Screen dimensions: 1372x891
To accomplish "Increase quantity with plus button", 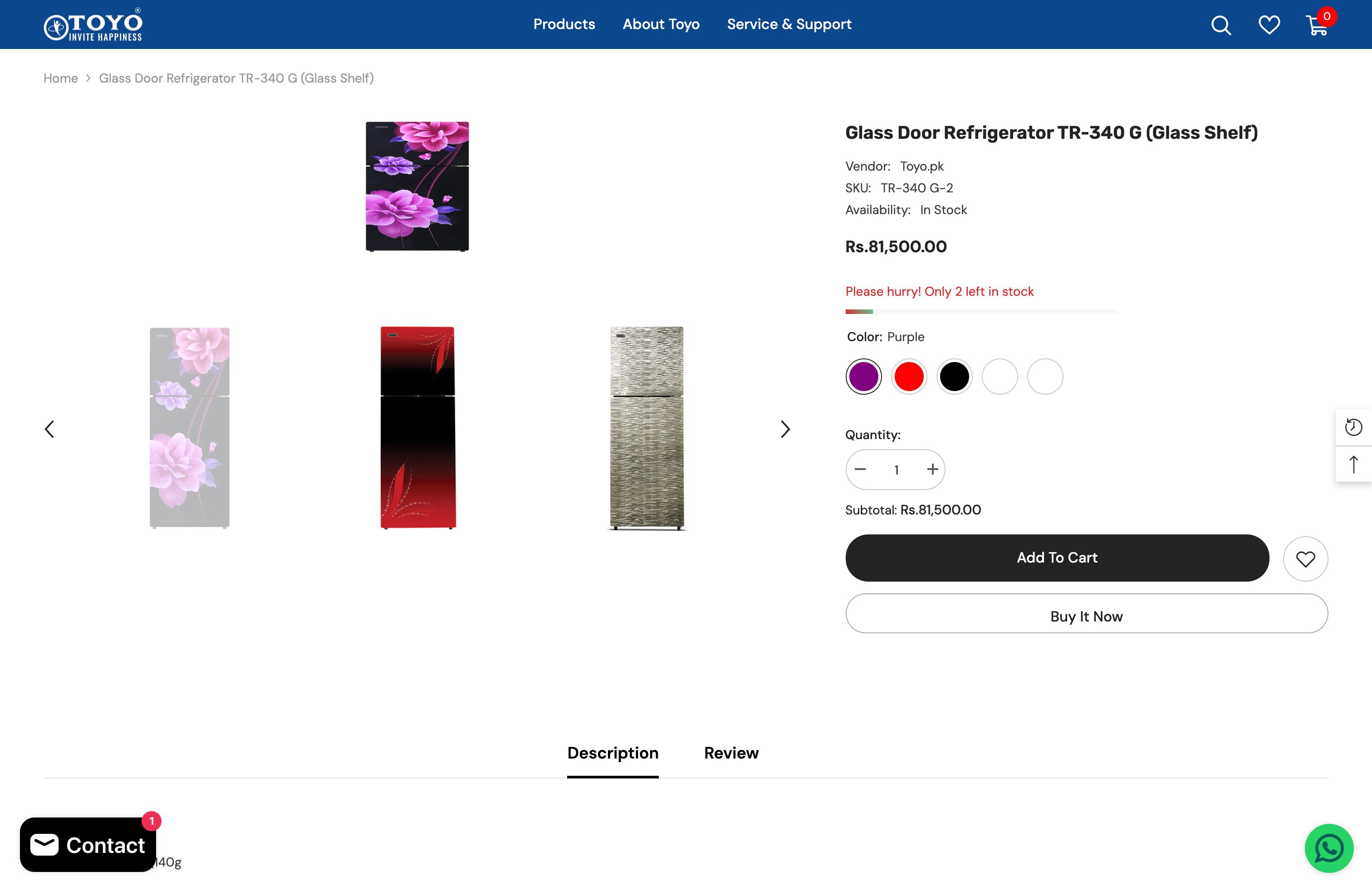I will (932, 469).
